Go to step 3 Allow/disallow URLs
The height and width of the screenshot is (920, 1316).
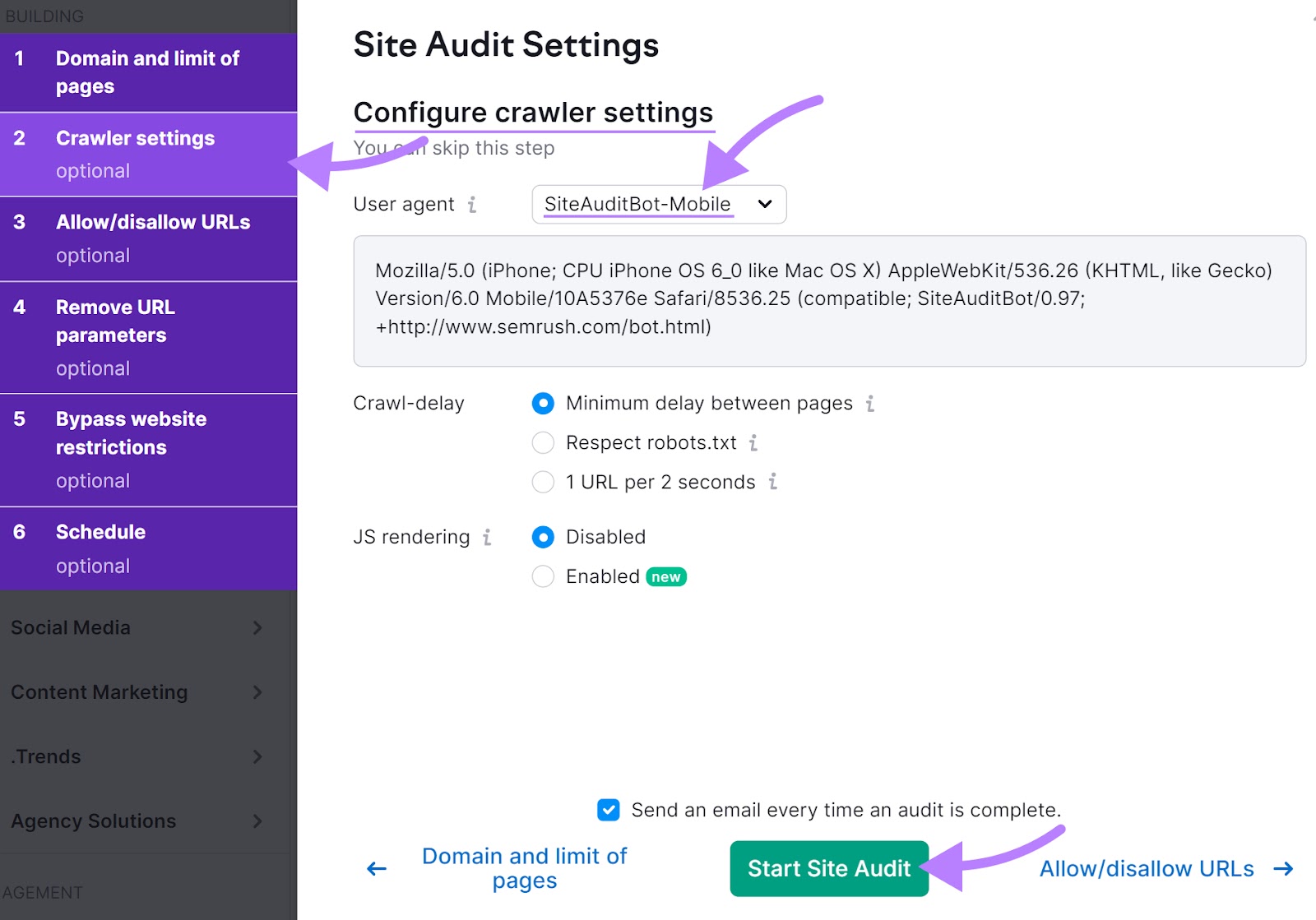[x=148, y=238]
